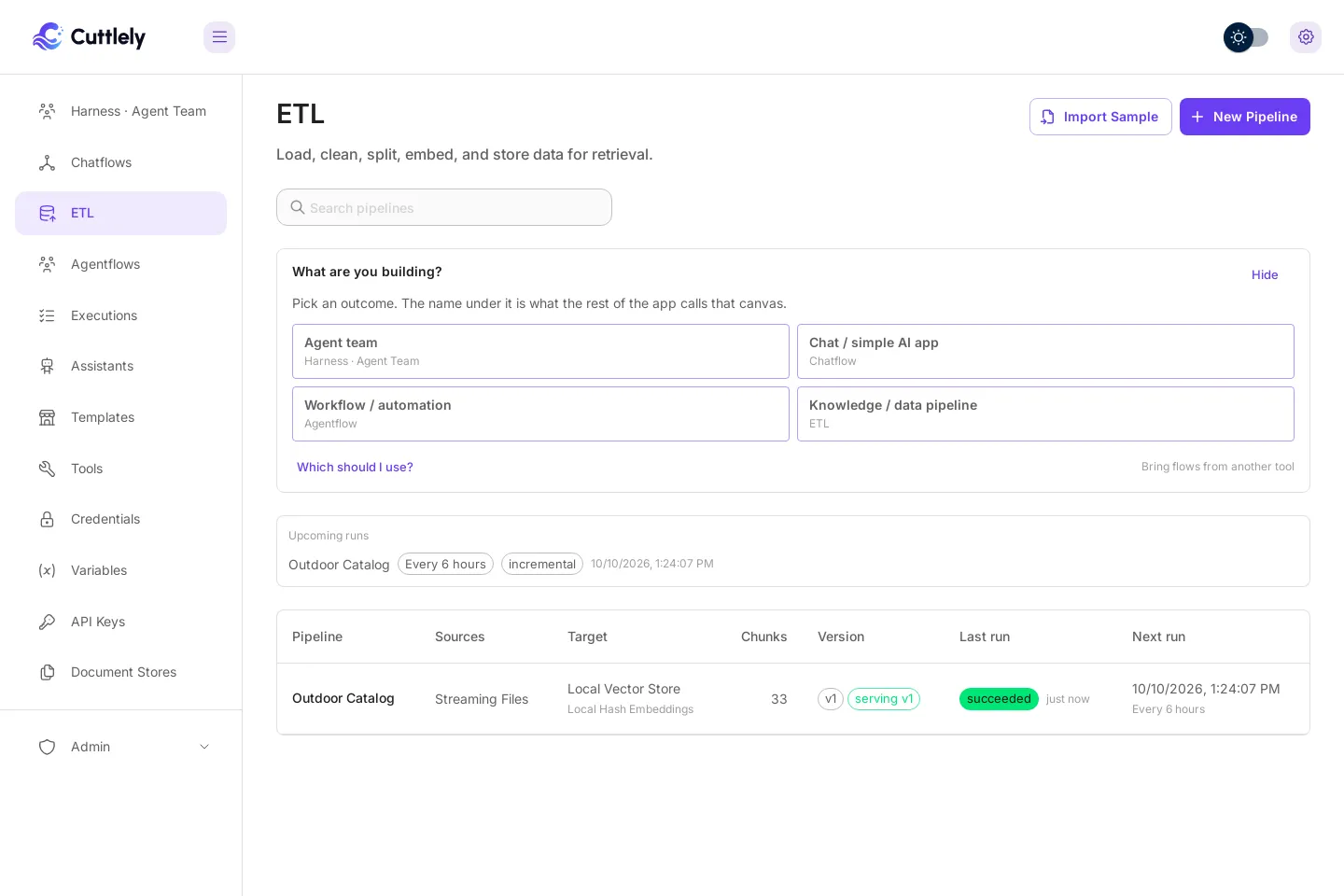Screen dimensions: 1344x896
Task: Click the Assistants robot icon
Action: coord(47,366)
